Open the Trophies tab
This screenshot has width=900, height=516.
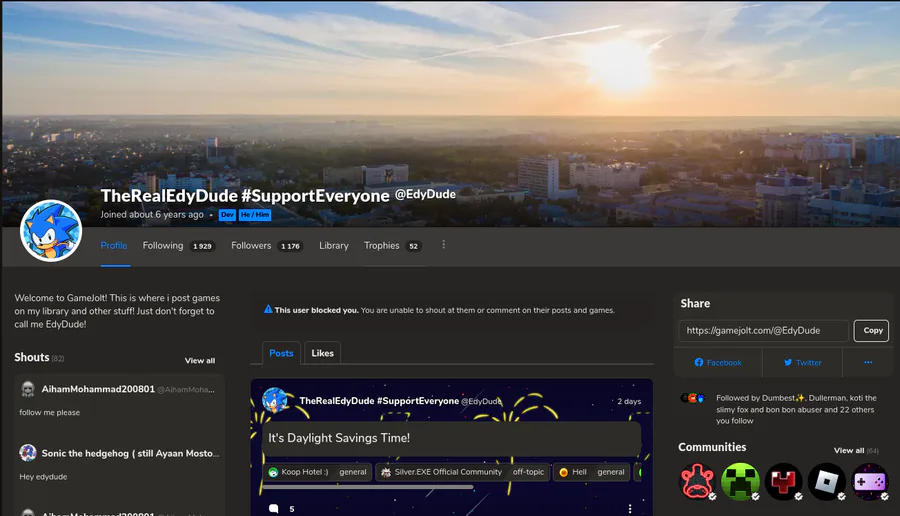click(393, 246)
